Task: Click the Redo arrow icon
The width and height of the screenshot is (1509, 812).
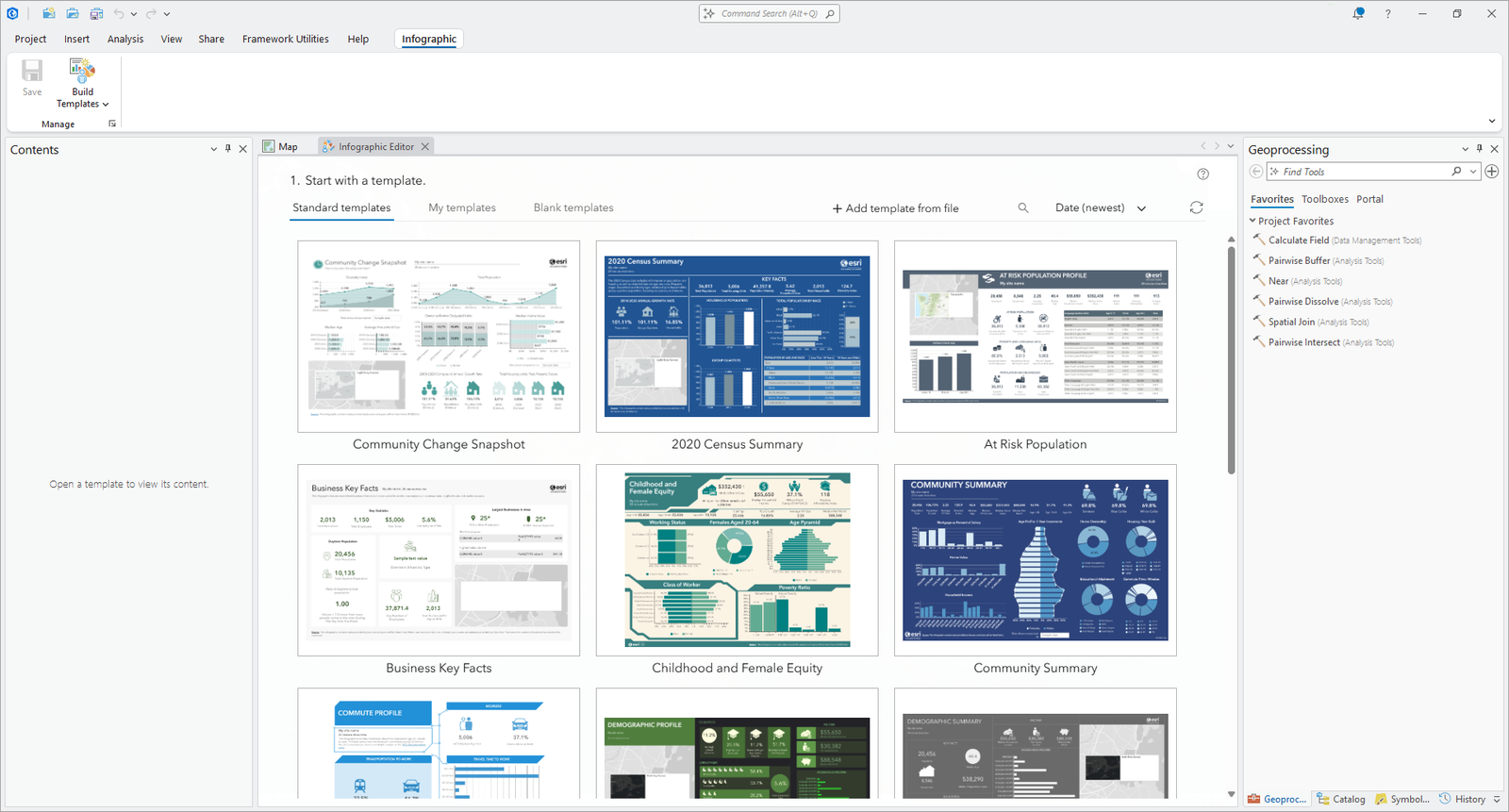Action: [x=151, y=13]
